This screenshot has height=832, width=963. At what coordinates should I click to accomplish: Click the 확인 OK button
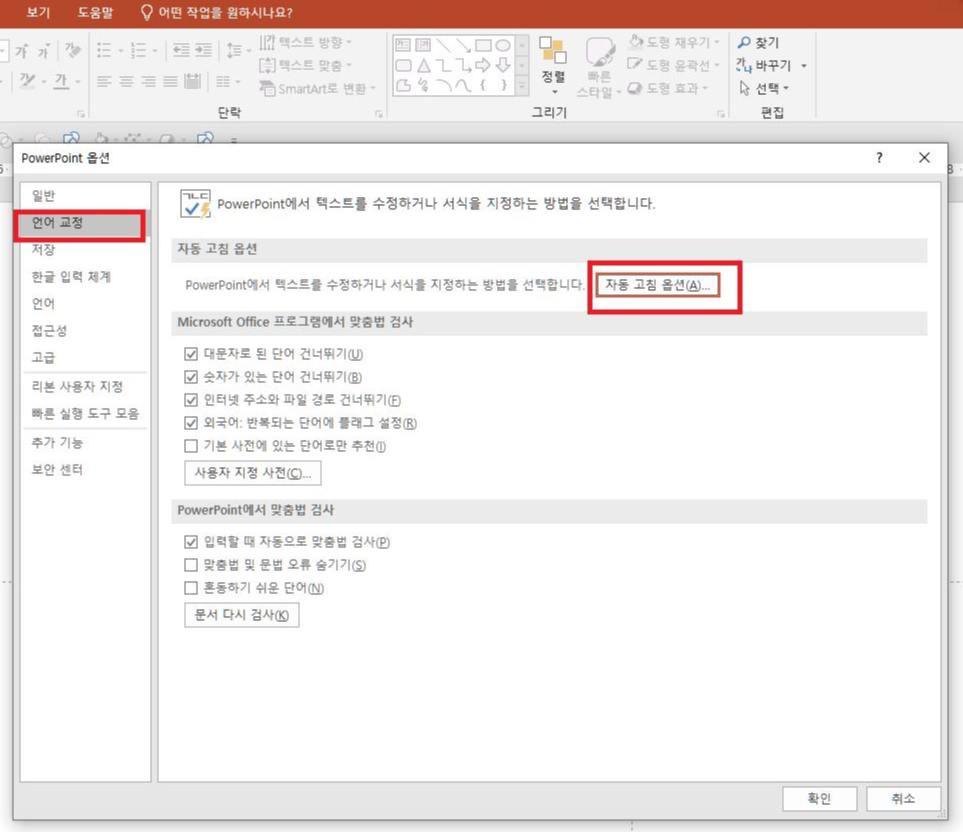(x=819, y=799)
